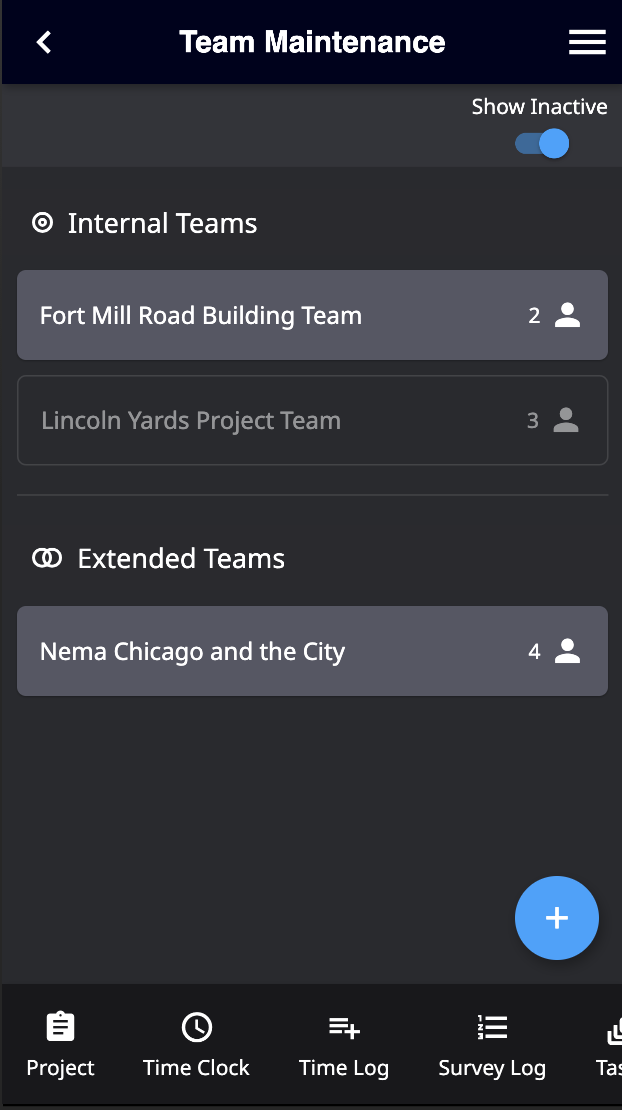
Task: Click the Team Maintenance title
Action: coord(312,42)
